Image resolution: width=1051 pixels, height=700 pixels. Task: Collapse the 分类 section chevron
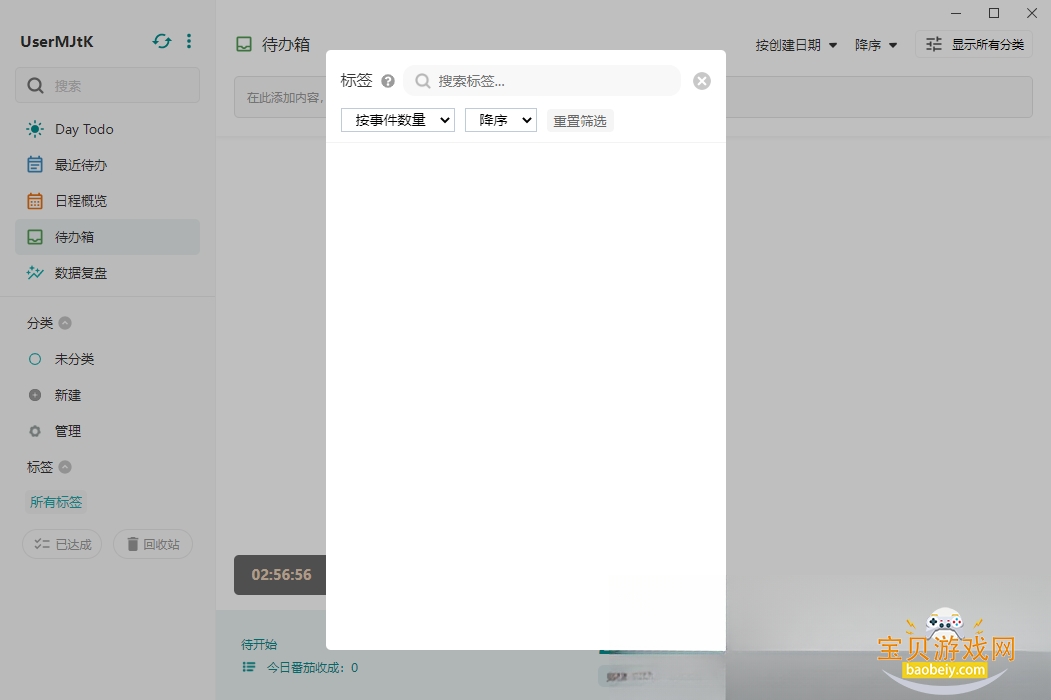tap(65, 323)
